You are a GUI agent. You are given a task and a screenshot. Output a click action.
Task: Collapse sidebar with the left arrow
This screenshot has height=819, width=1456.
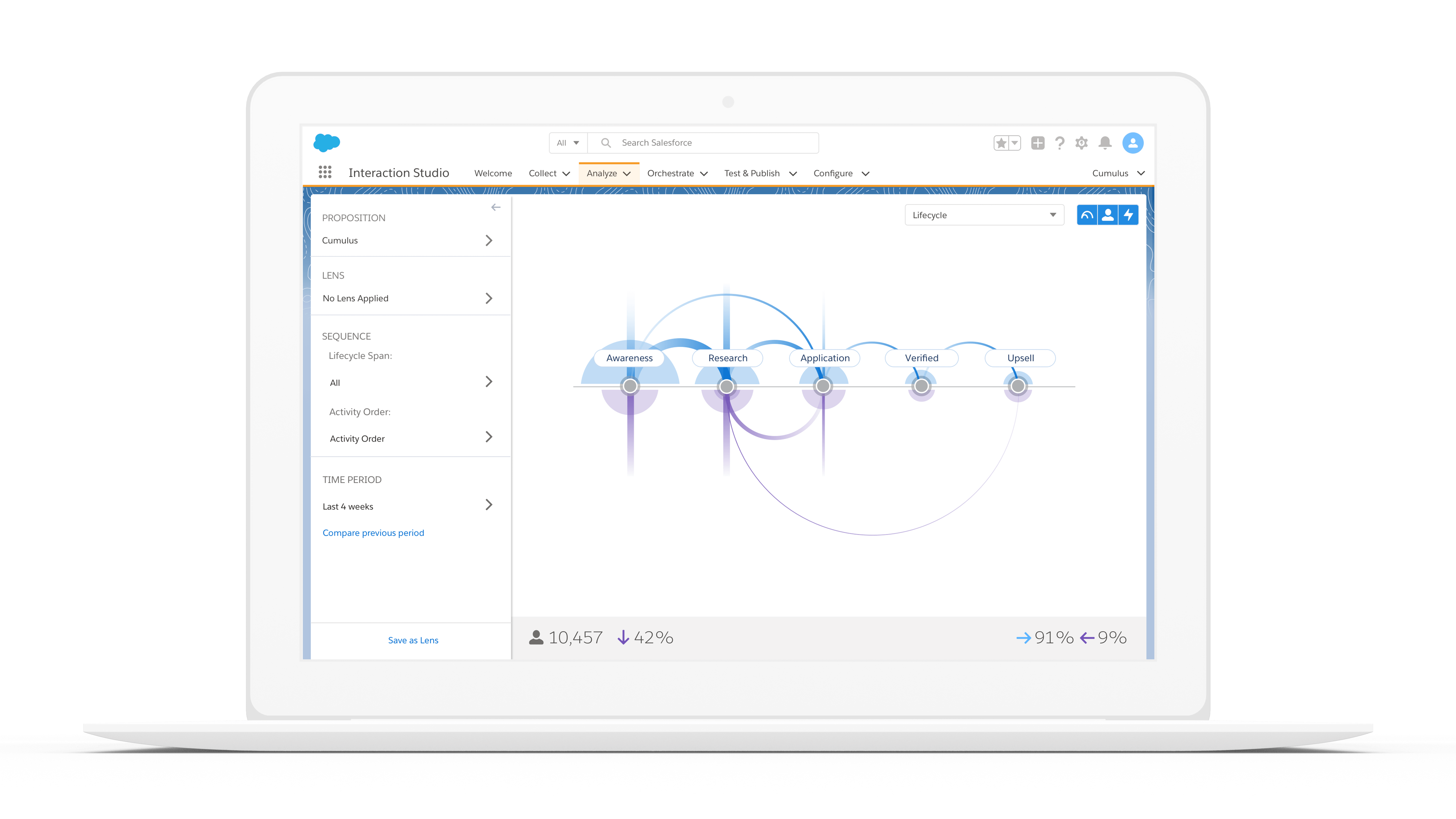click(496, 207)
